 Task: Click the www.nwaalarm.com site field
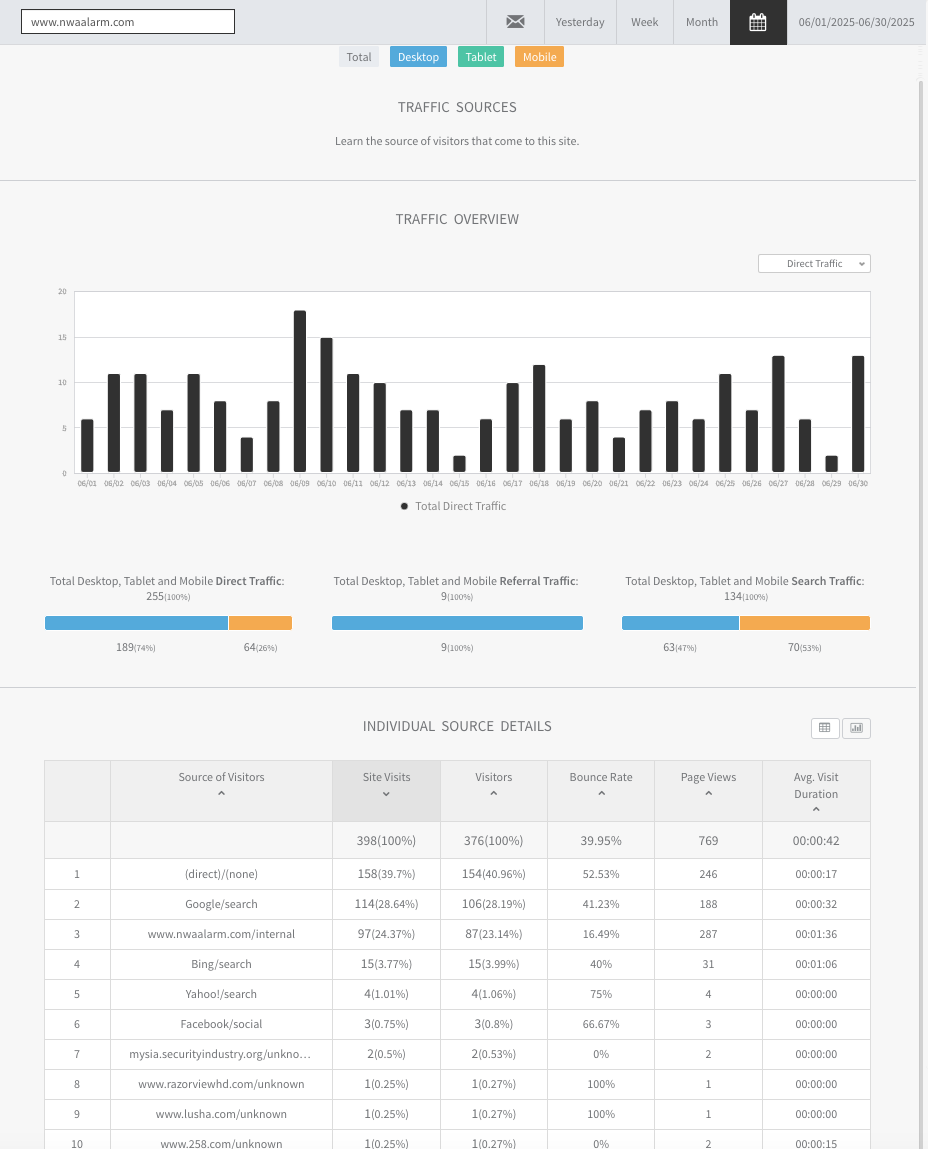128,22
